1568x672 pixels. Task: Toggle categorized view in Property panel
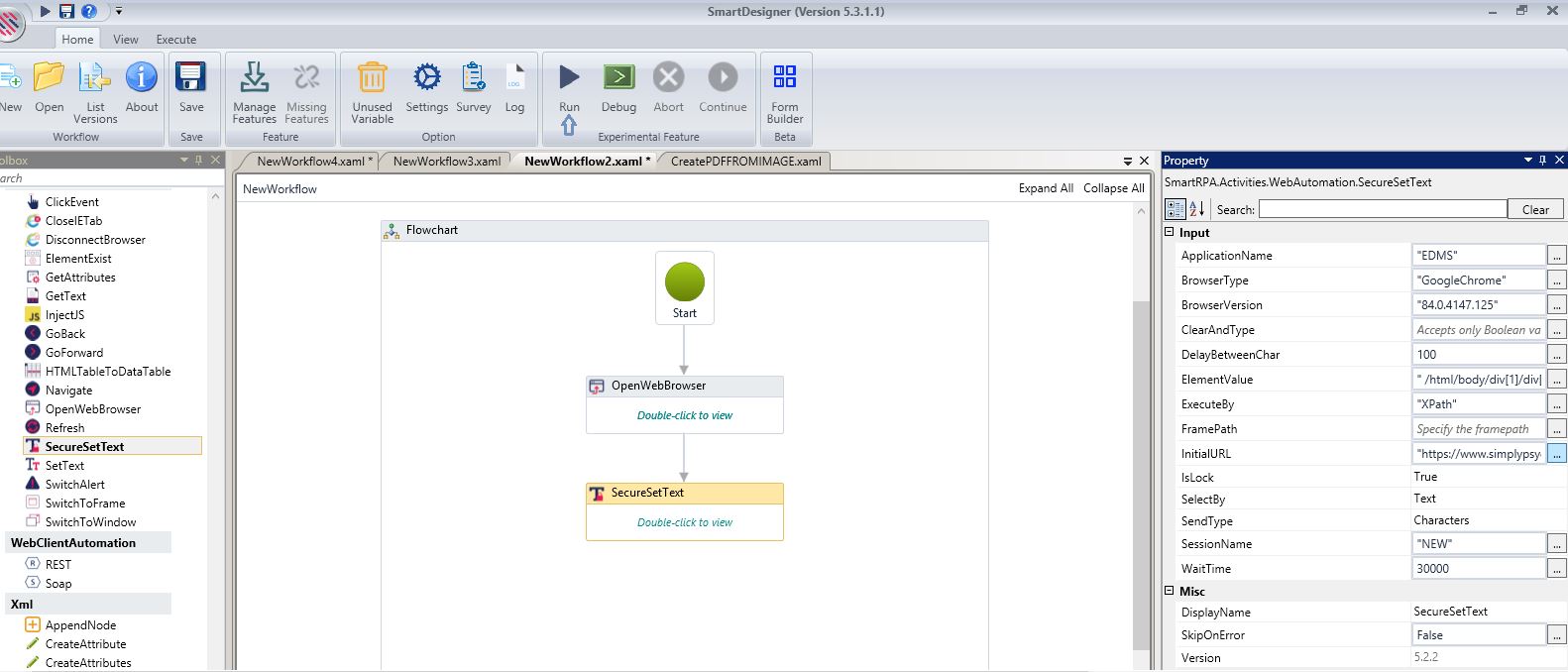[1176, 209]
